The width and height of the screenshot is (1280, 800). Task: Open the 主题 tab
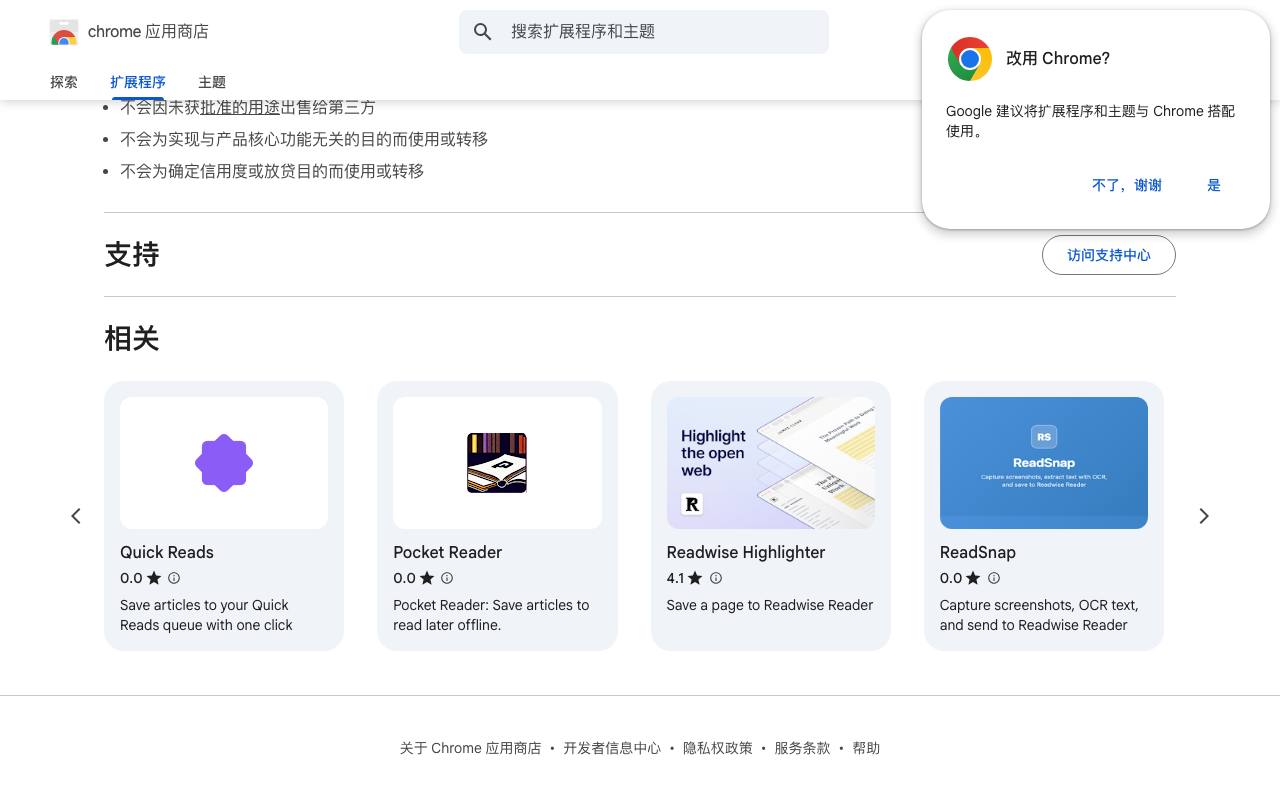(212, 82)
